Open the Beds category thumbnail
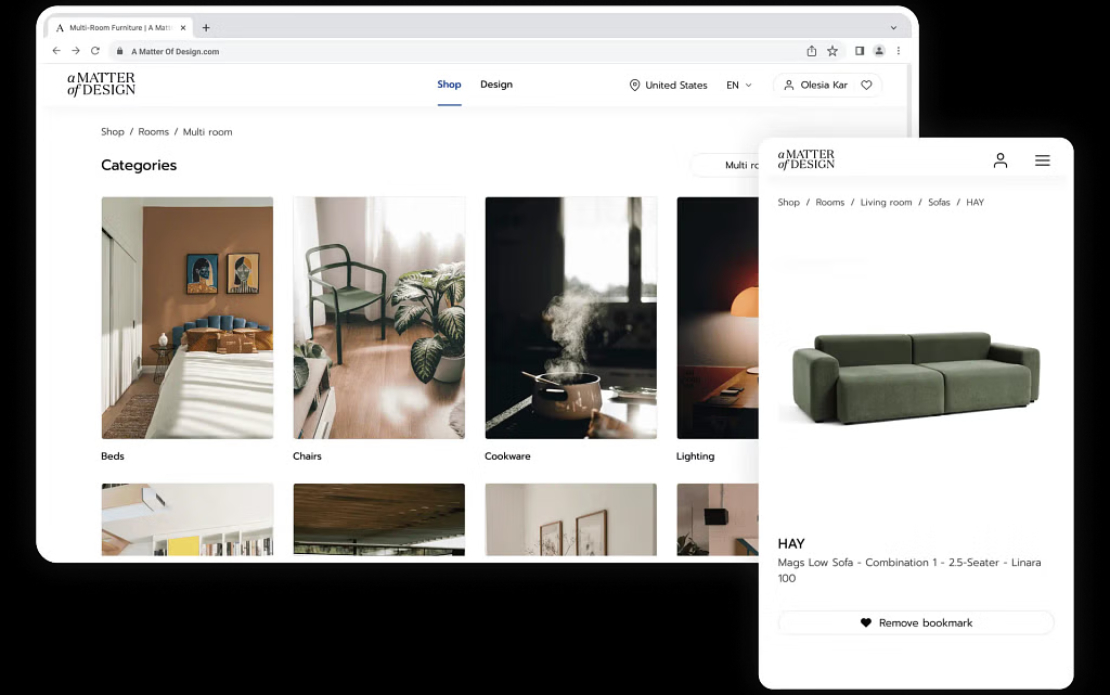The image size is (1110, 695). [x=187, y=318]
